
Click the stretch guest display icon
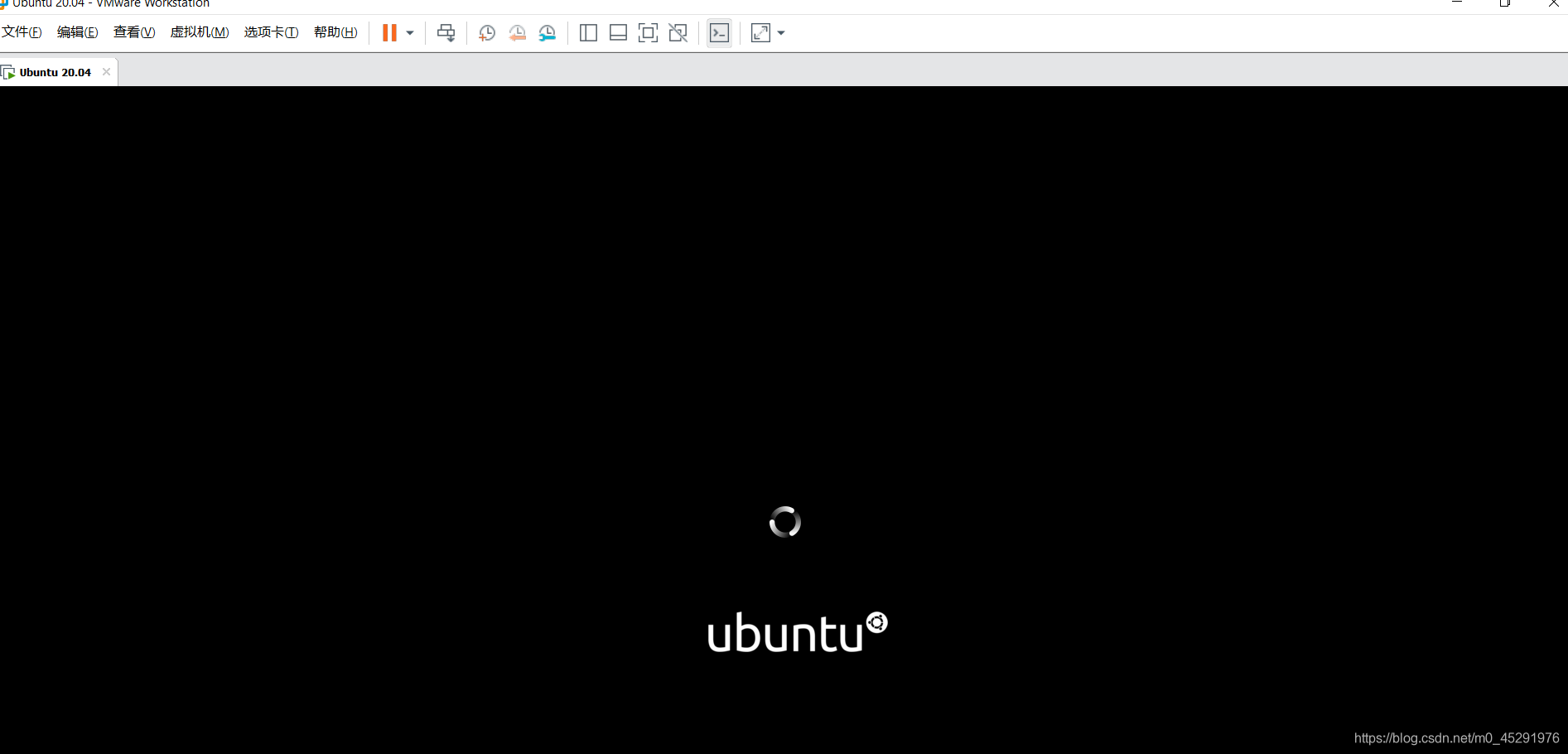[760, 33]
